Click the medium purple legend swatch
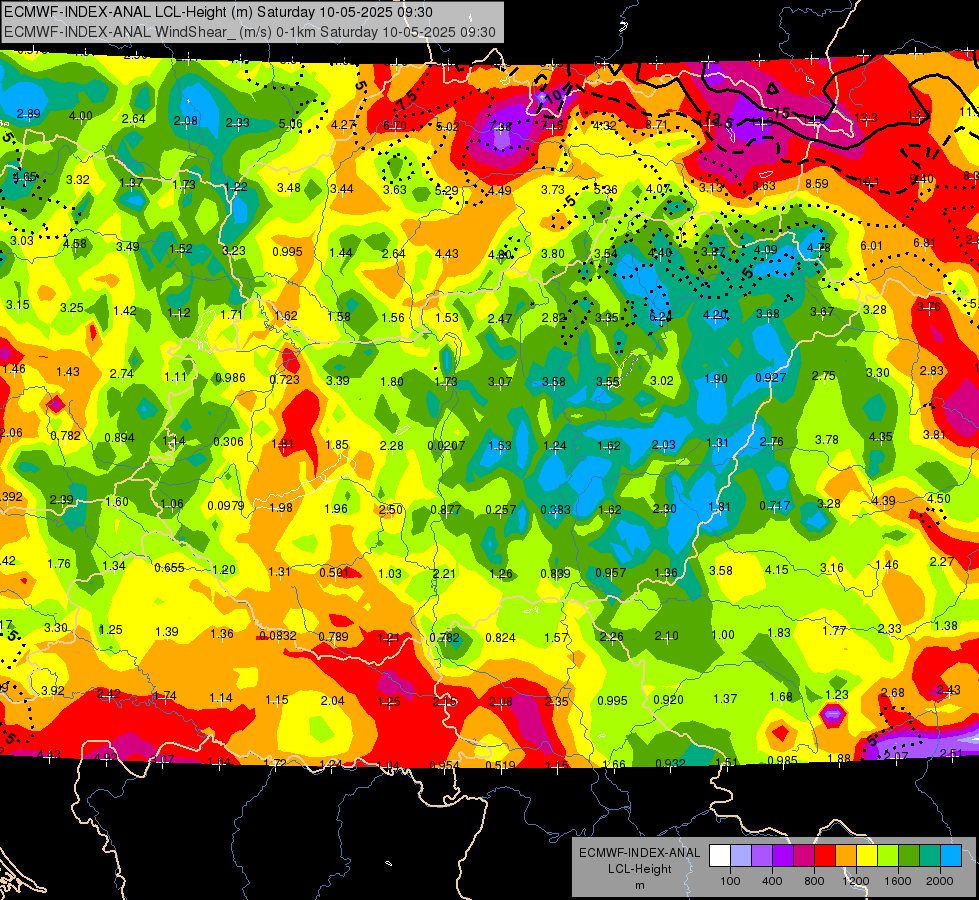 point(762,856)
